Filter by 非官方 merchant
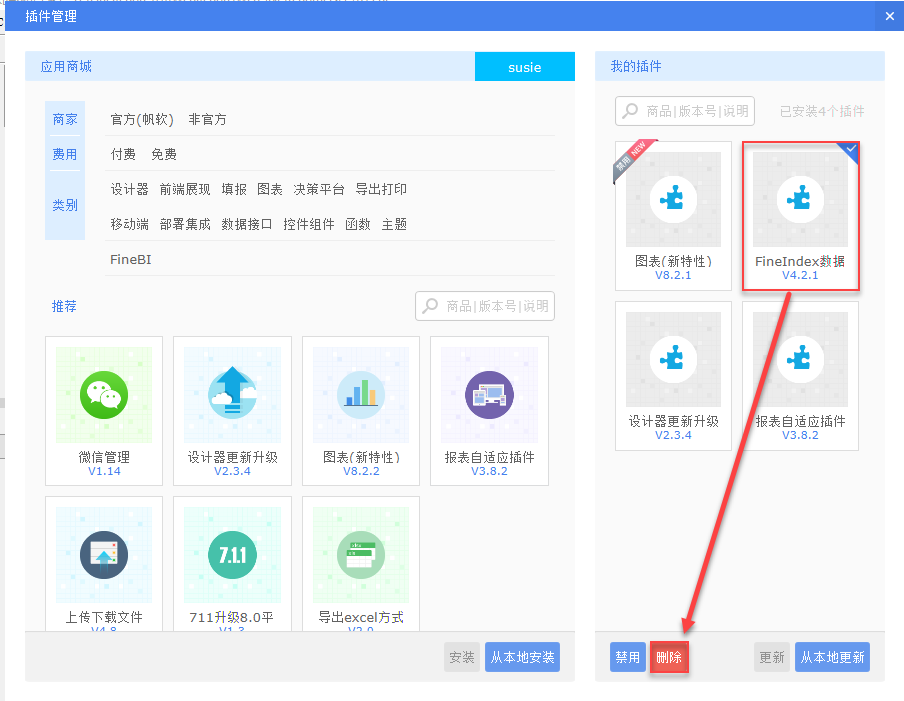The height and width of the screenshot is (701, 904). pyautogui.click(x=208, y=119)
